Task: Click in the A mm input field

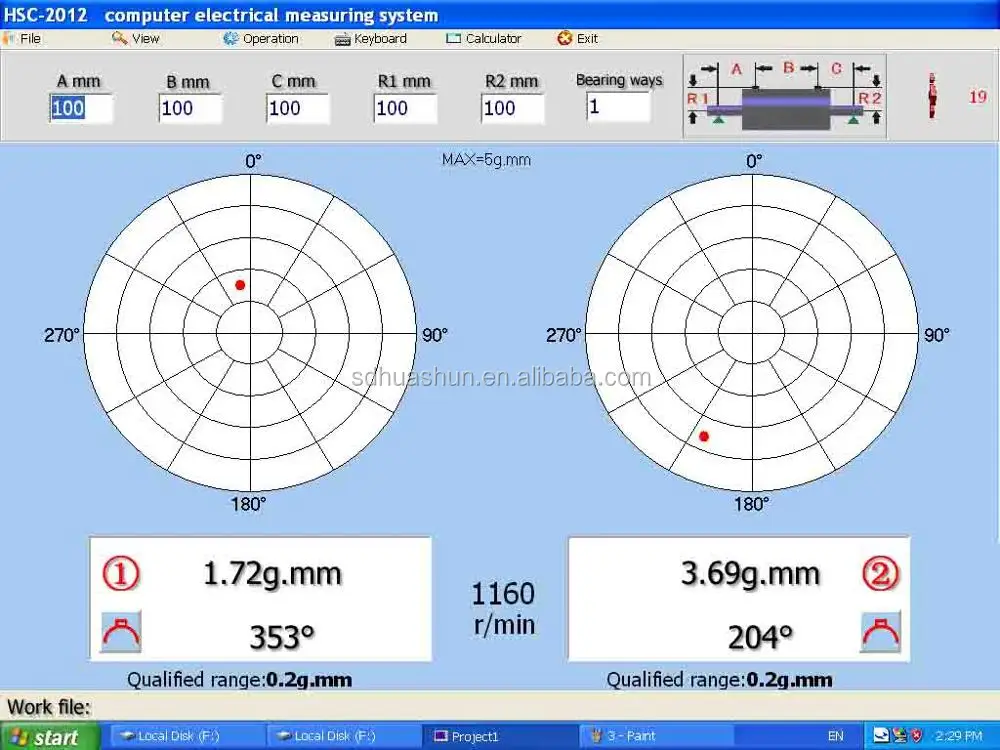Action: click(81, 108)
